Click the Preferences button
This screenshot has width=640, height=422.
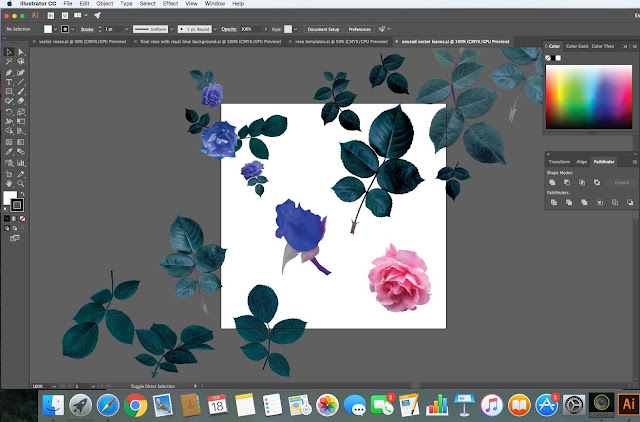pyautogui.click(x=360, y=29)
